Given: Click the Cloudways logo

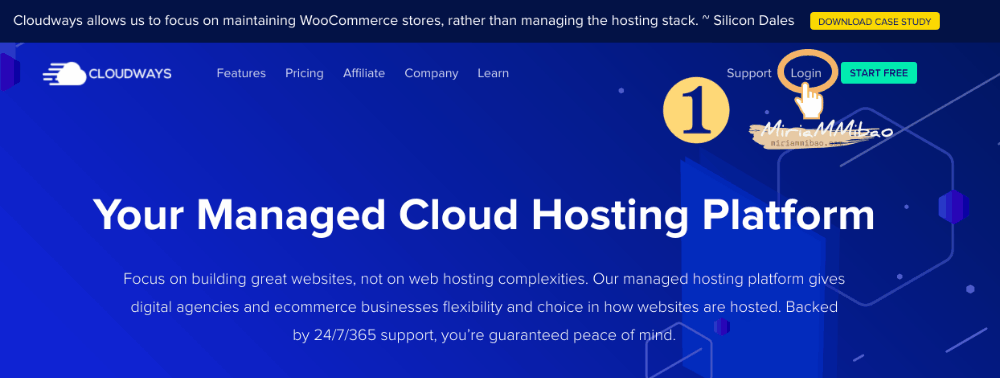Looking at the screenshot, I should (x=107, y=73).
